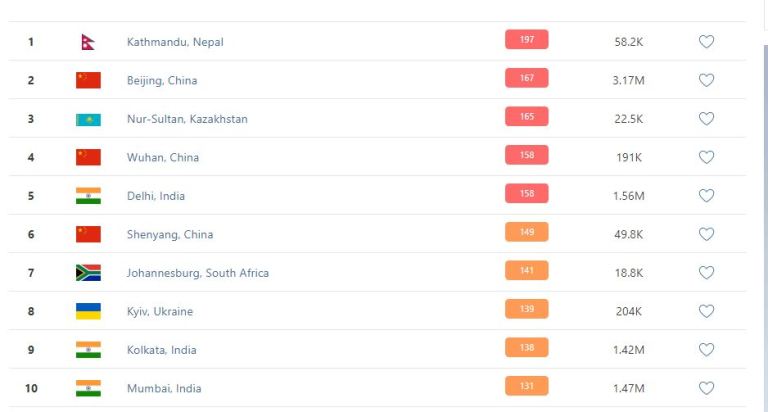Viewport: 768px width, 412px height.
Task: Open the Johannesburg, South Africa link
Action: point(197,273)
